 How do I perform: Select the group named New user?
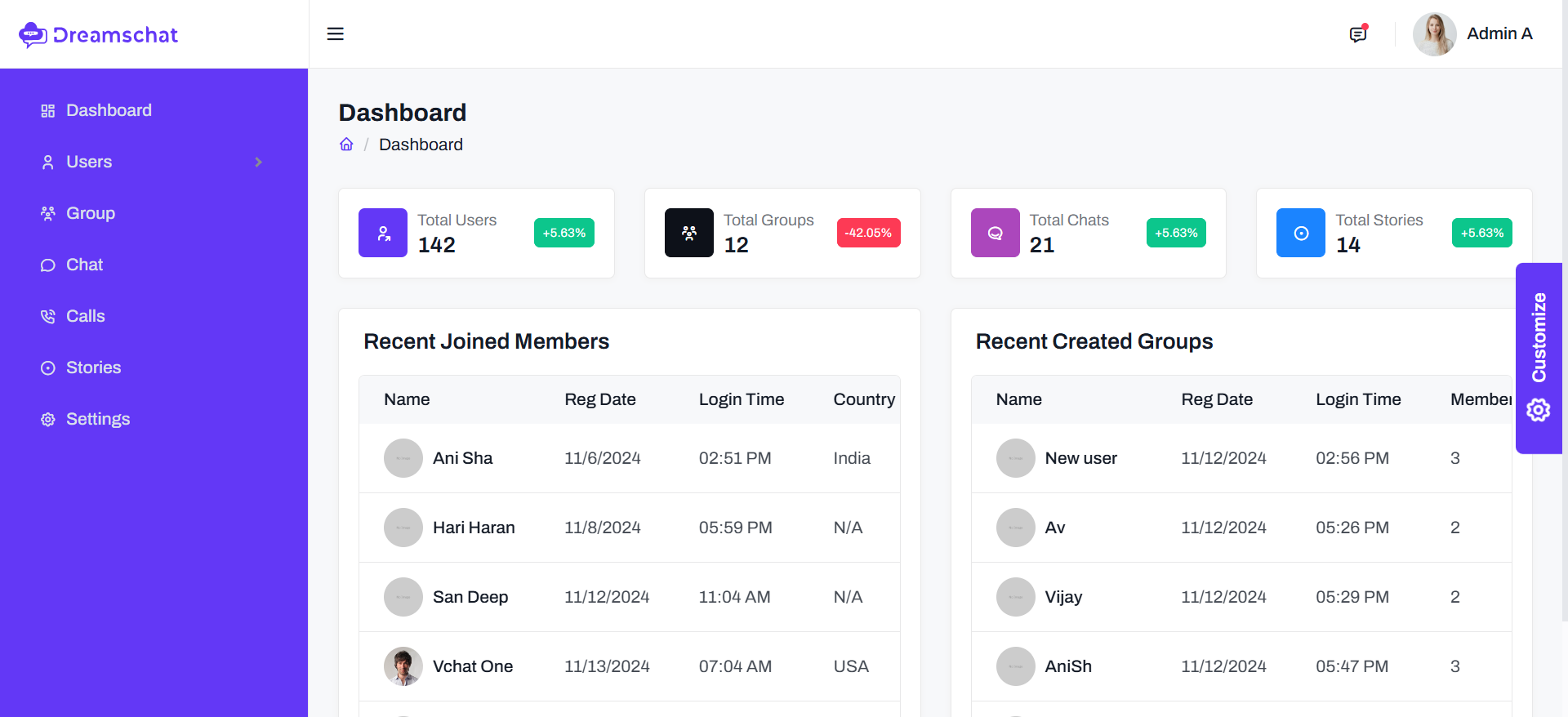pos(1081,458)
